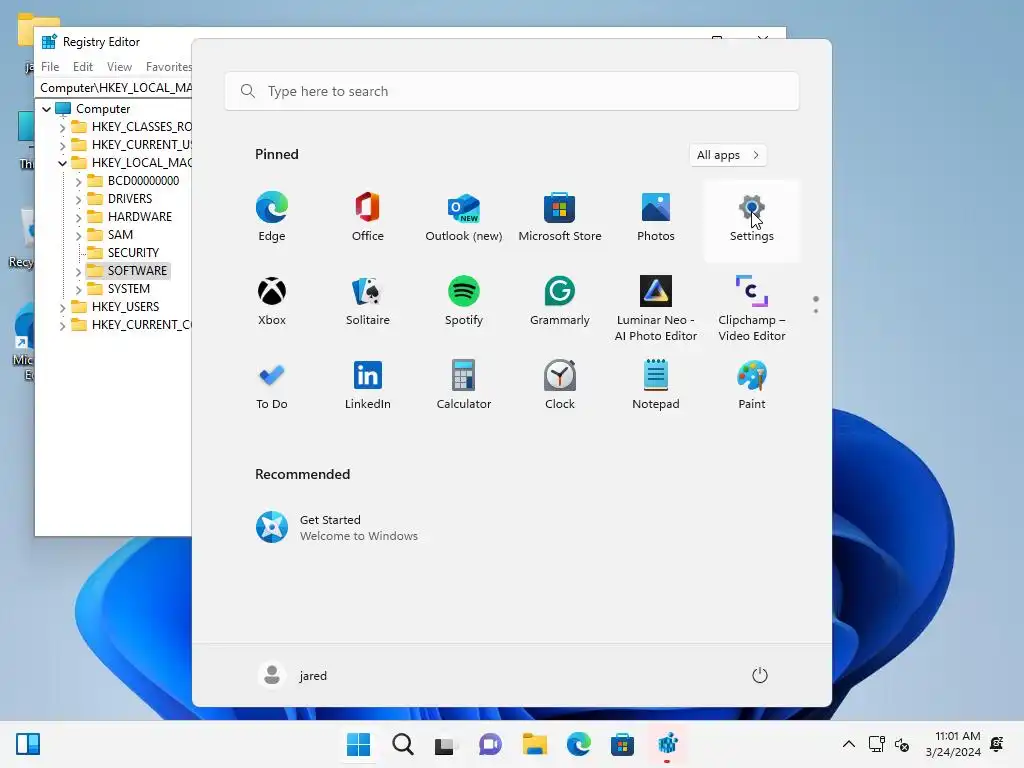The width and height of the screenshot is (1024, 768).
Task: Collapse HKEY_LOCAL_MACHINE node arrow
Action: tap(62, 163)
